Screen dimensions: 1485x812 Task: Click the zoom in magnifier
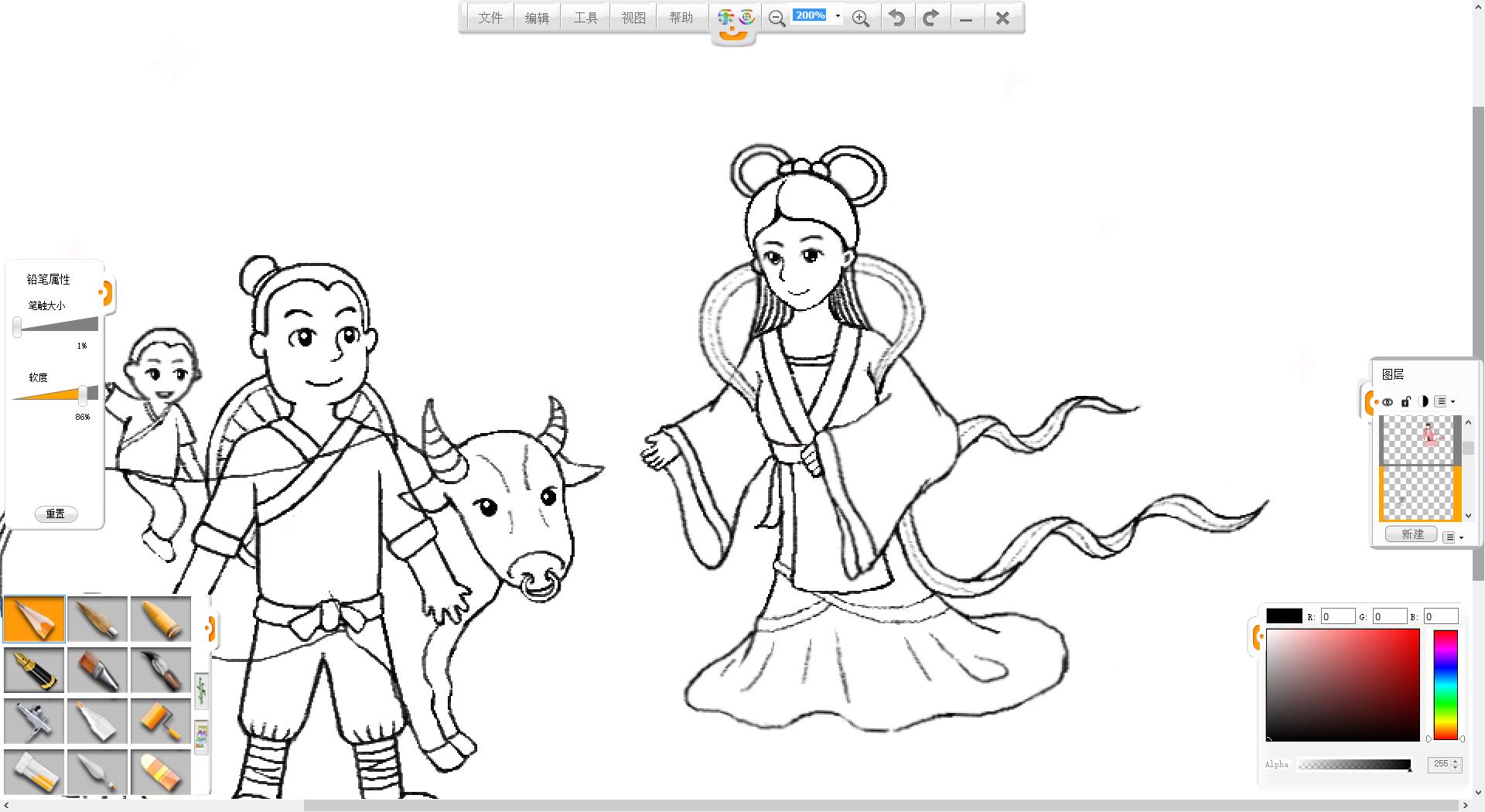point(860,19)
